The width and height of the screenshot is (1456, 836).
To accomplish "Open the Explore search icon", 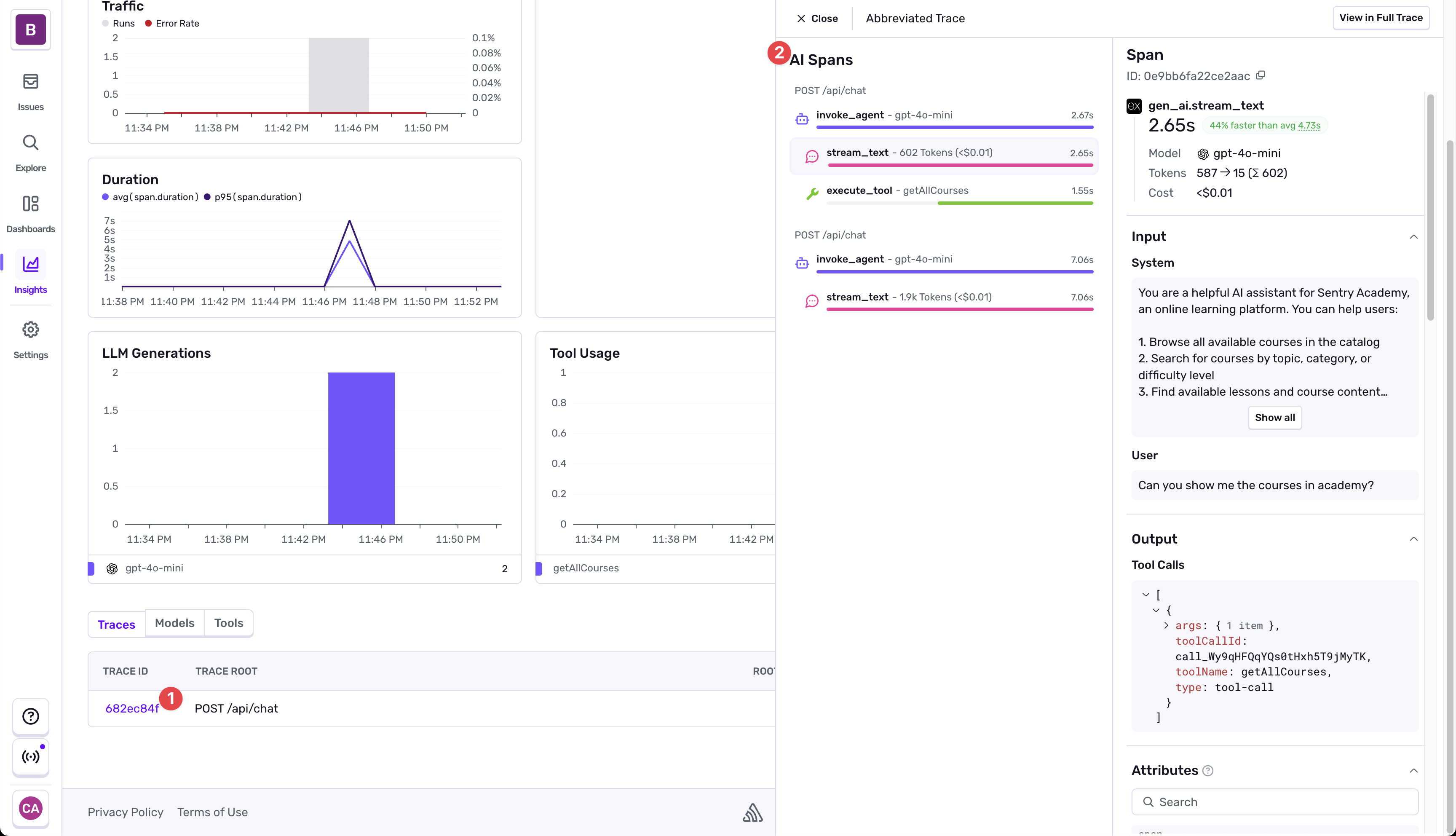I will [x=30, y=142].
